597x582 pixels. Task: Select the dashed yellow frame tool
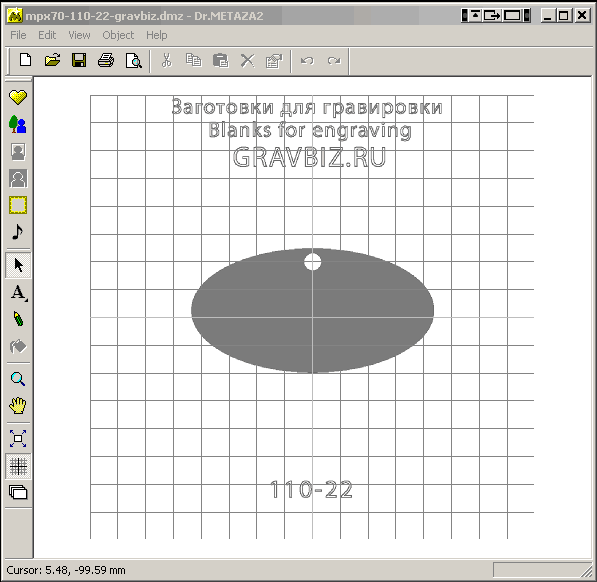18,205
